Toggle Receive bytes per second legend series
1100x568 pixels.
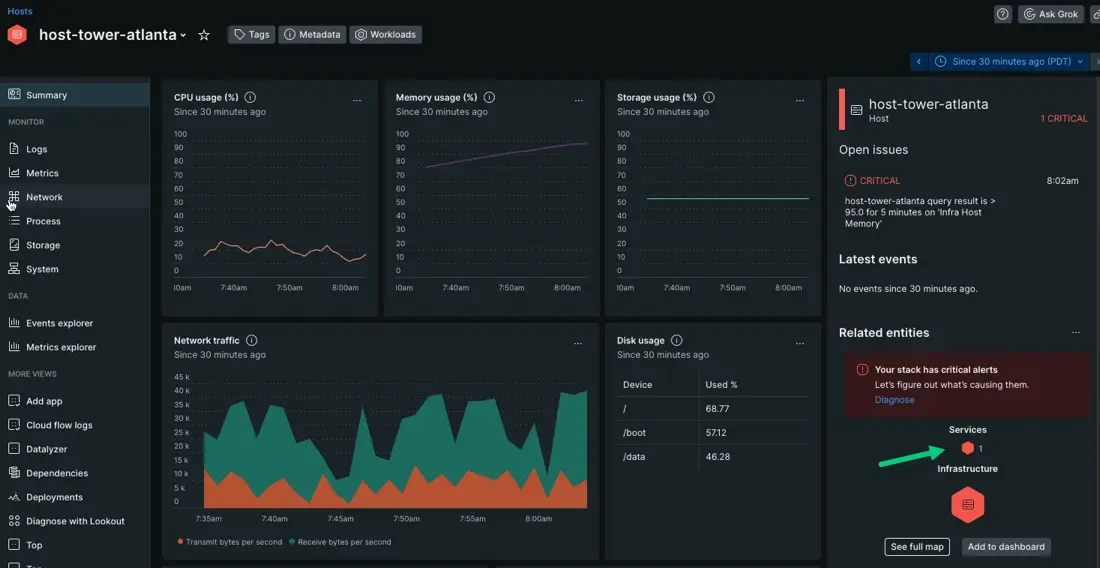point(339,542)
